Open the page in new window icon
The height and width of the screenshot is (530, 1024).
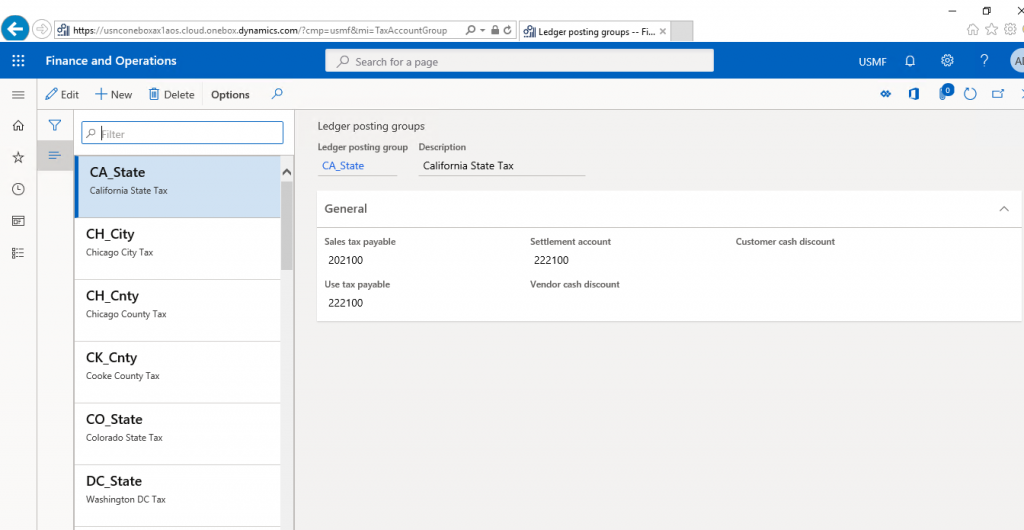(998, 95)
